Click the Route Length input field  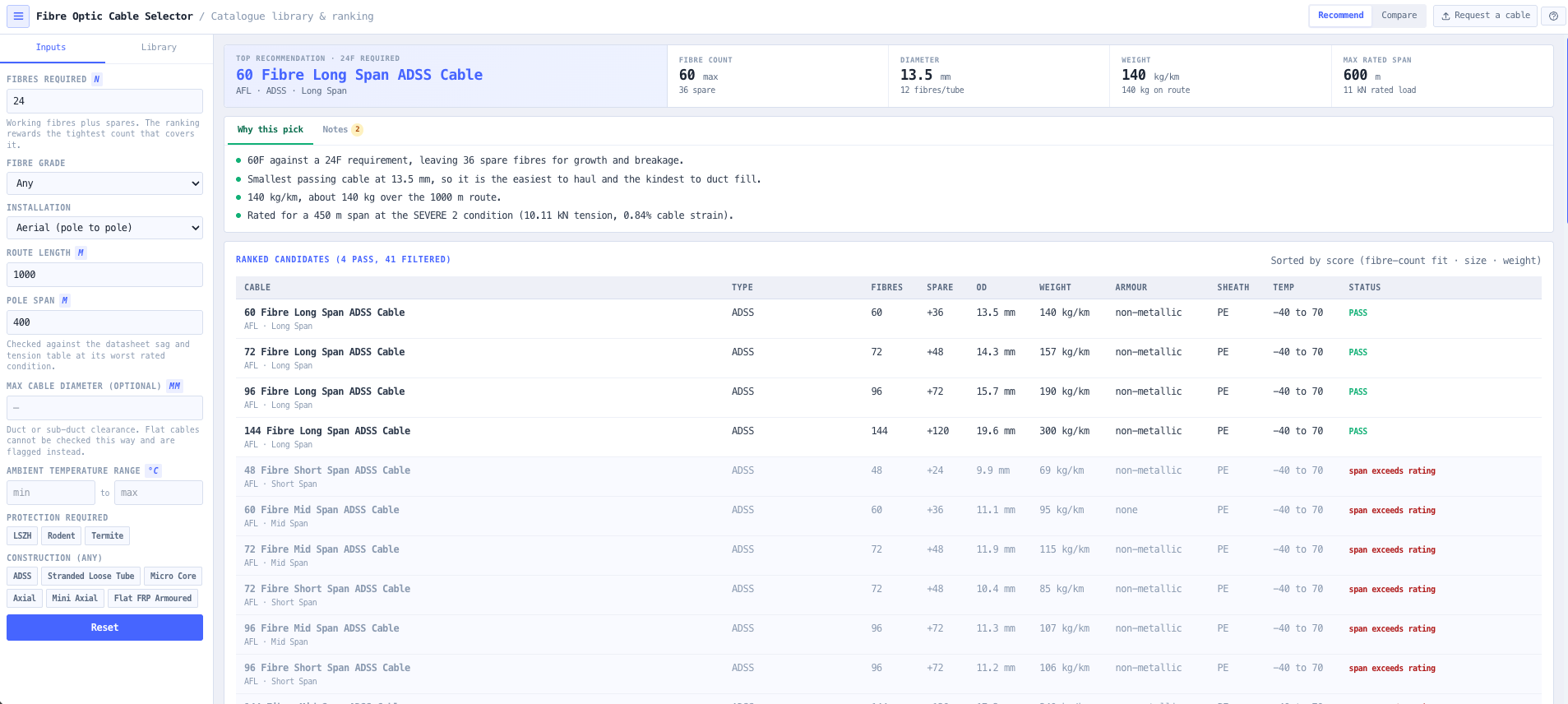104,275
